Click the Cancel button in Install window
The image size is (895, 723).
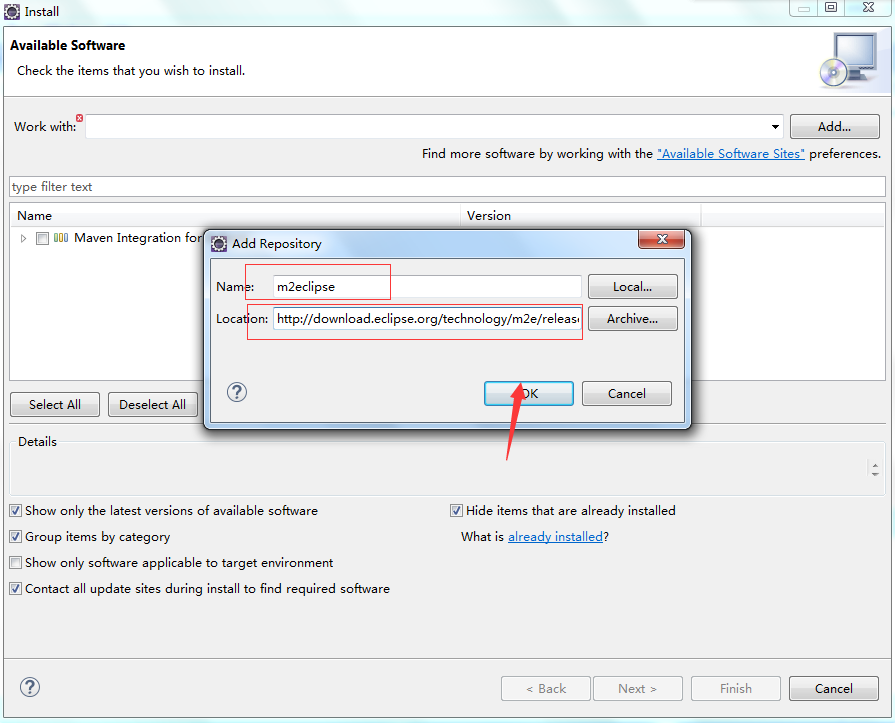click(833, 689)
